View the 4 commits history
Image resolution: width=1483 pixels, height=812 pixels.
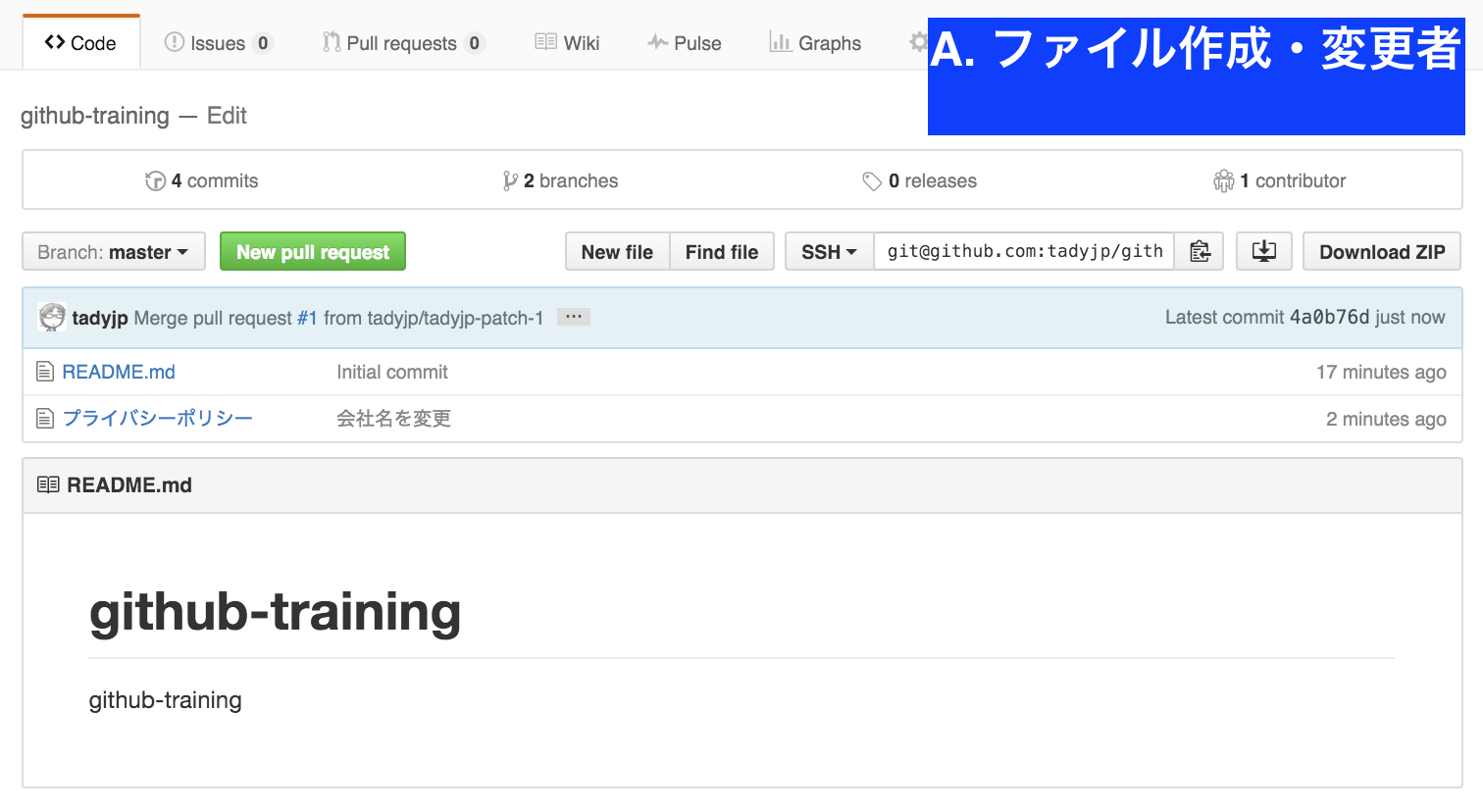tap(202, 180)
